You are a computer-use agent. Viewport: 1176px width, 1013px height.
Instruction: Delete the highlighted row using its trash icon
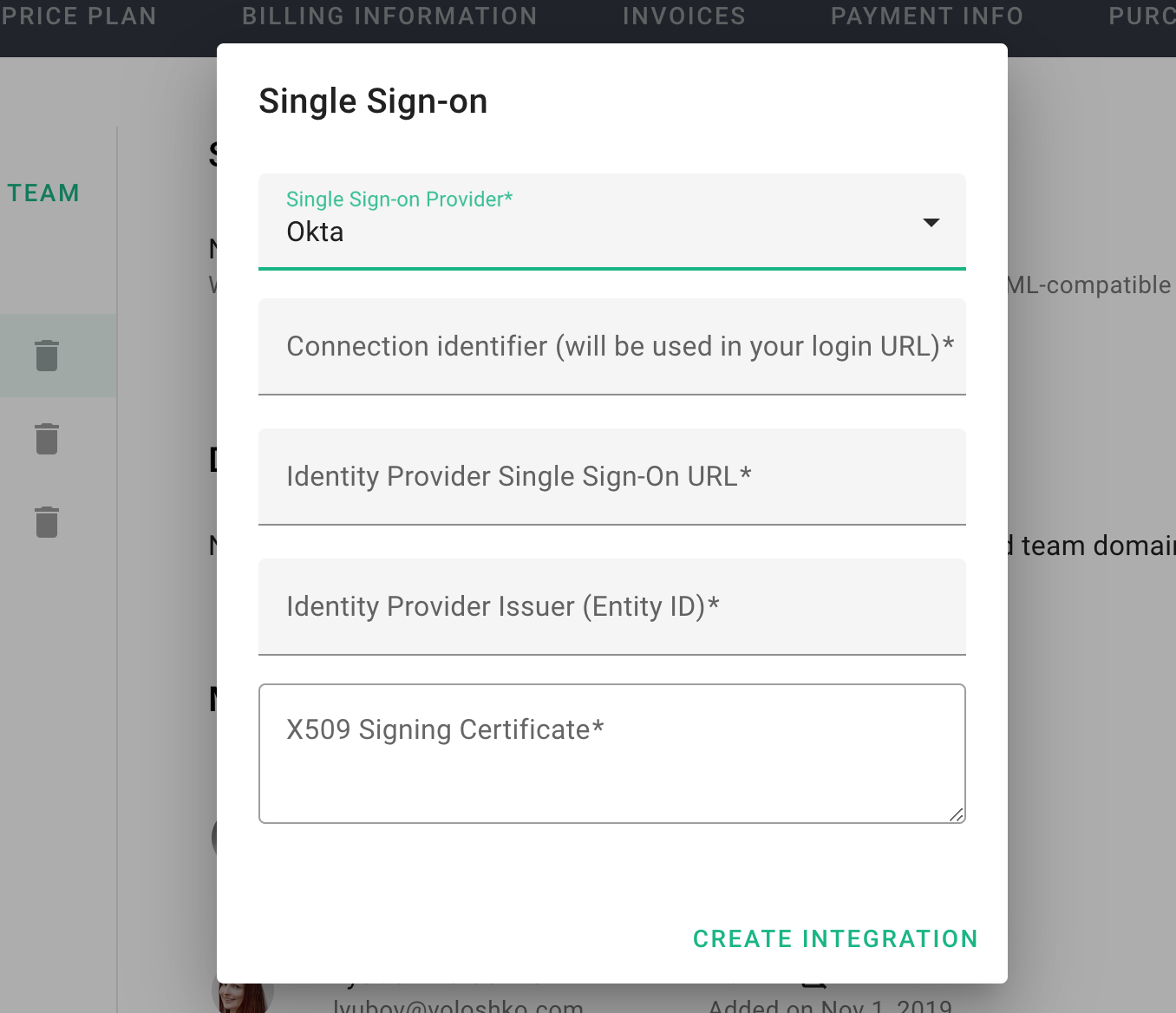tap(47, 356)
